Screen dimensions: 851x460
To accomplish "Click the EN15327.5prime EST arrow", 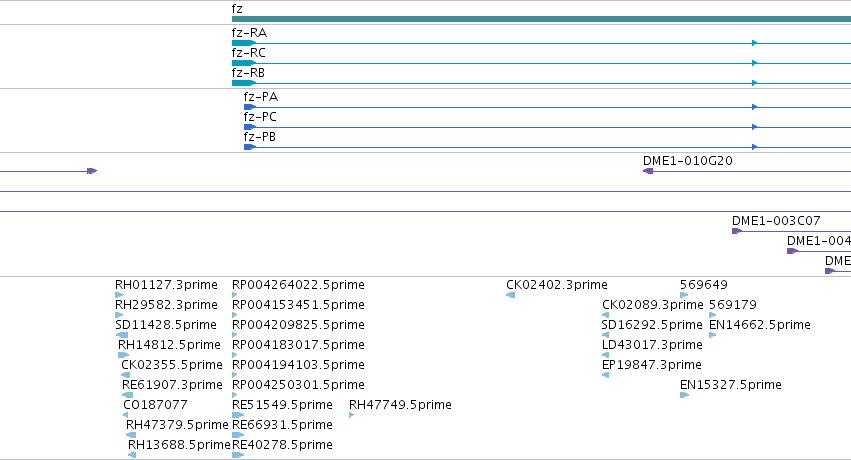I will pyautogui.click(x=684, y=395).
